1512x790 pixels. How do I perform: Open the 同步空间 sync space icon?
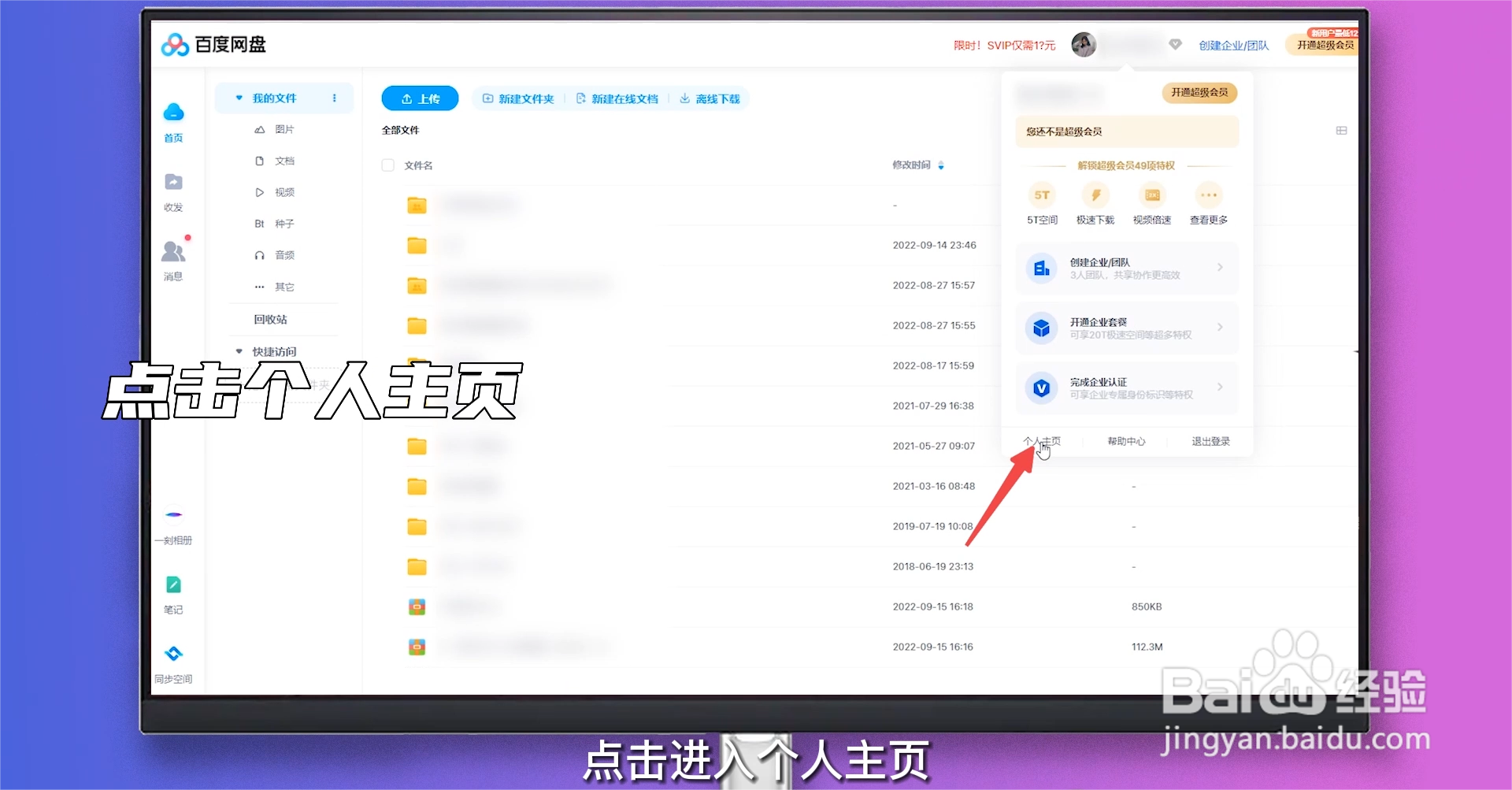tap(173, 654)
